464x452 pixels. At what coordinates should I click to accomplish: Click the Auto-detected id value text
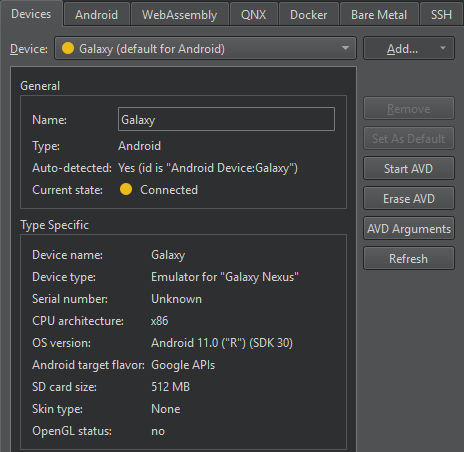click(208, 168)
